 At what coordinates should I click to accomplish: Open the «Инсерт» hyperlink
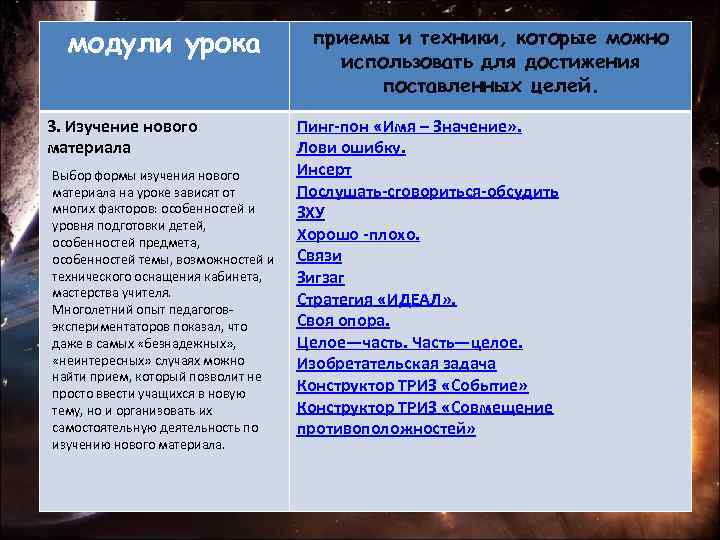tap(324, 169)
